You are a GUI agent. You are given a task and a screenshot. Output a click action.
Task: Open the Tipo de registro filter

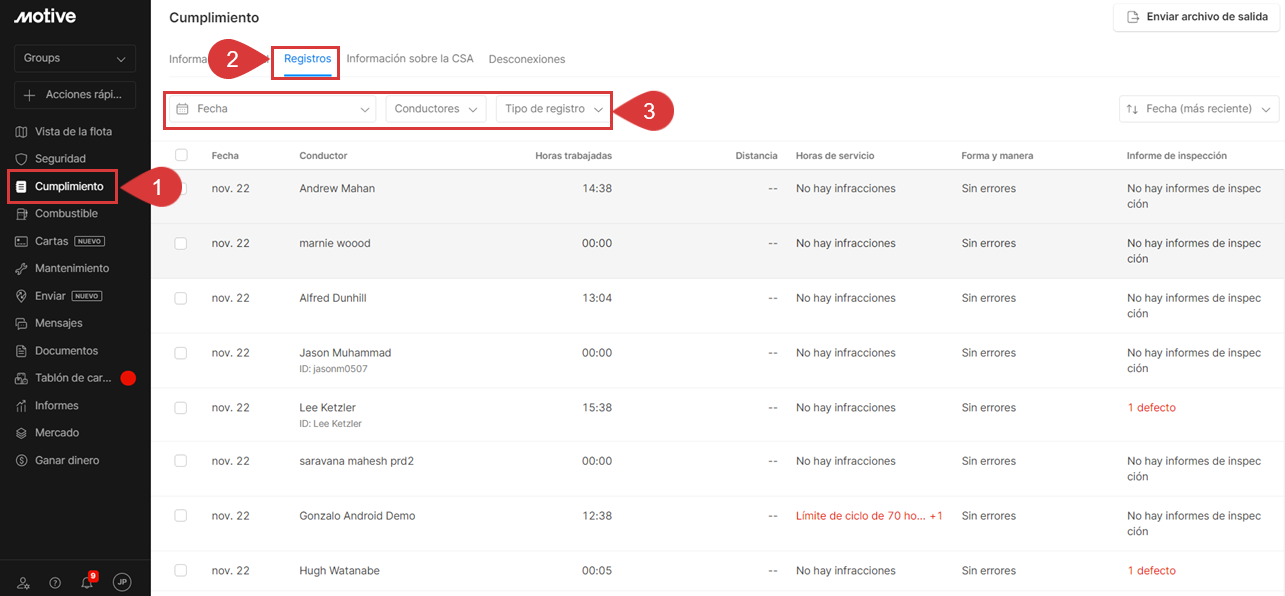[553, 109]
